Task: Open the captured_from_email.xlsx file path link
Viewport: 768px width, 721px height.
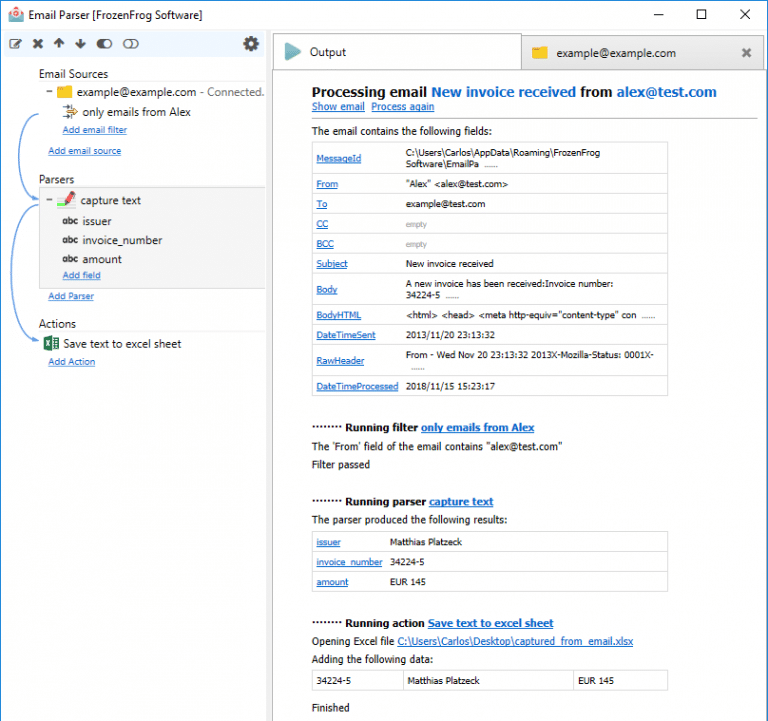Action: pos(515,642)
